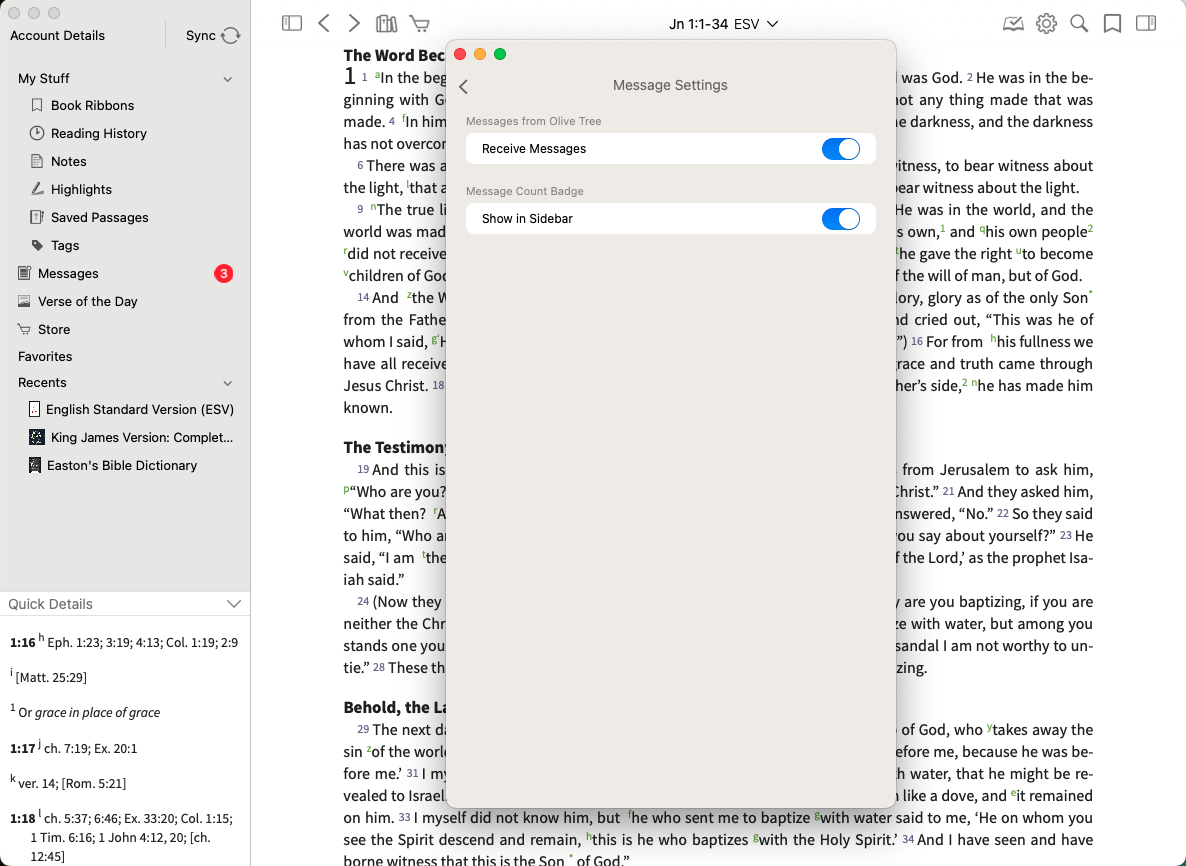The height and width of the screenshot is (866, 1186).
Task: Open the Jn 1:1-34 ESV passage dropdown
Action: click(723, 24)
